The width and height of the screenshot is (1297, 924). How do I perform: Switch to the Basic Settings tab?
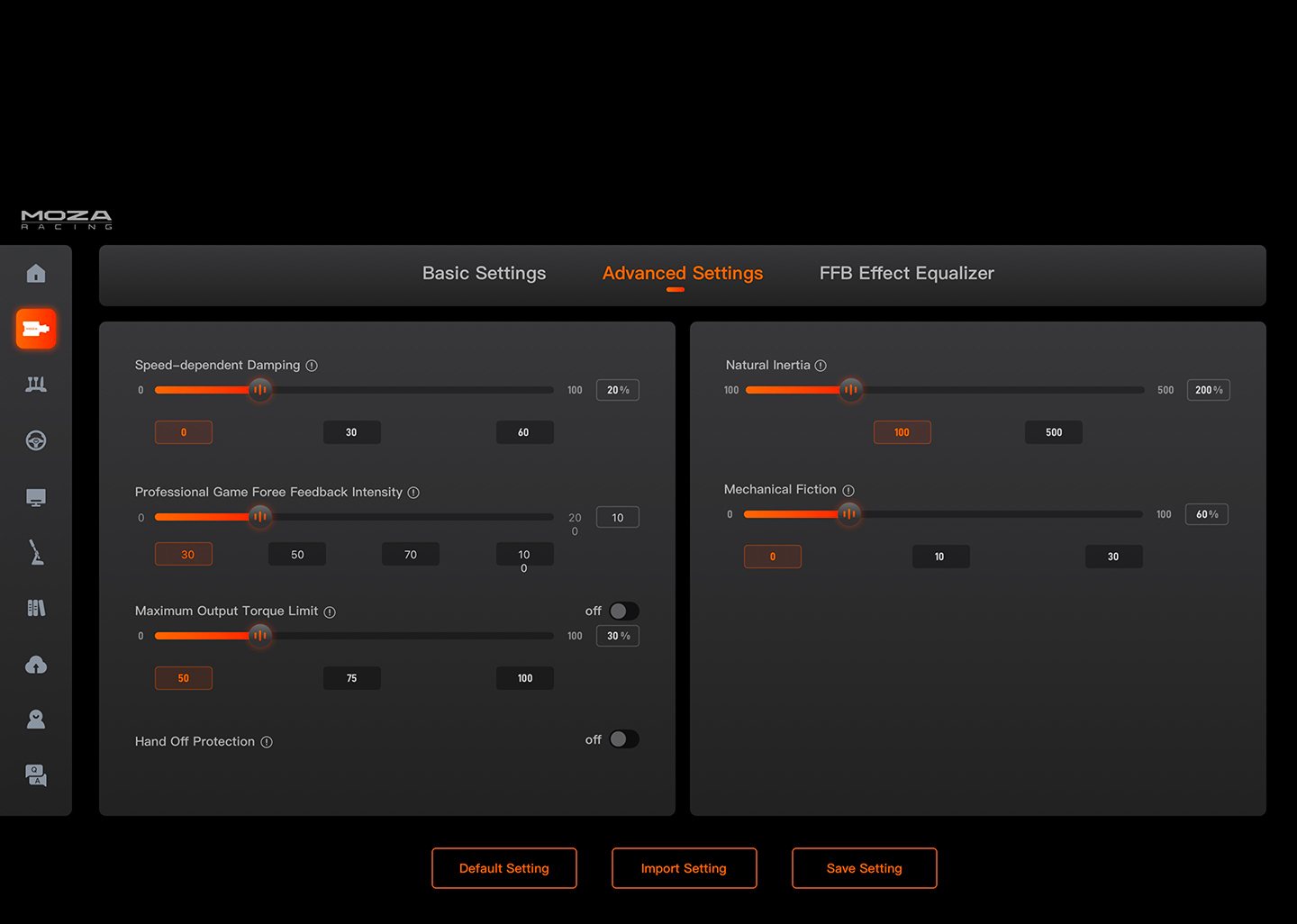coord(484,273)
